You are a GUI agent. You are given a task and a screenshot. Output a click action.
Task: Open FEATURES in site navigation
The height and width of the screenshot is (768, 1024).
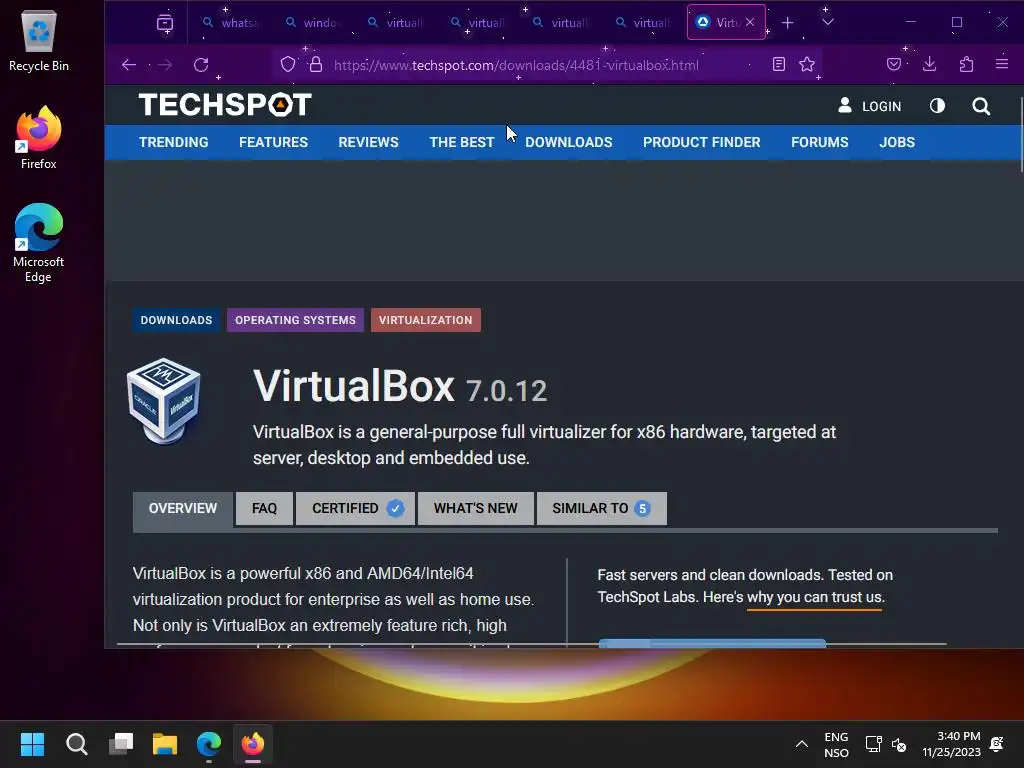(x=274, y=142)
